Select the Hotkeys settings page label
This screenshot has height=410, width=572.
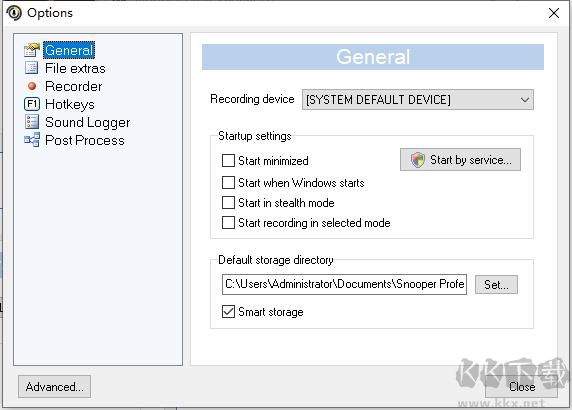tap(70, 104)
